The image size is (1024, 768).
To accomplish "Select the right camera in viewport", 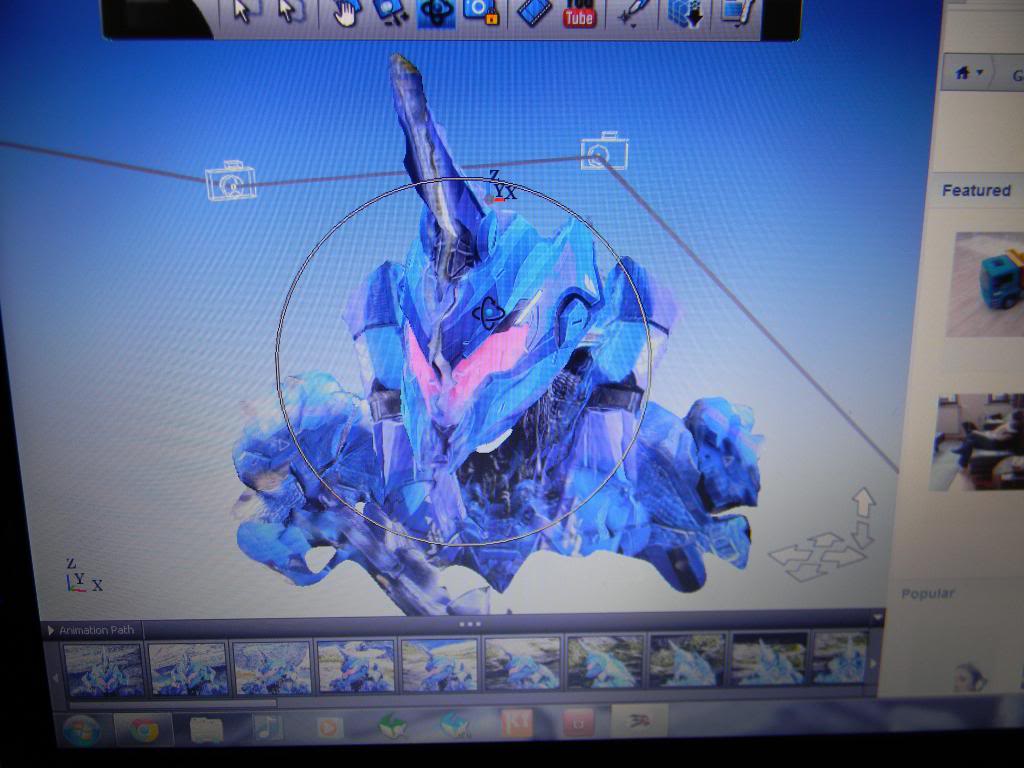I will [x=604, y=151].
